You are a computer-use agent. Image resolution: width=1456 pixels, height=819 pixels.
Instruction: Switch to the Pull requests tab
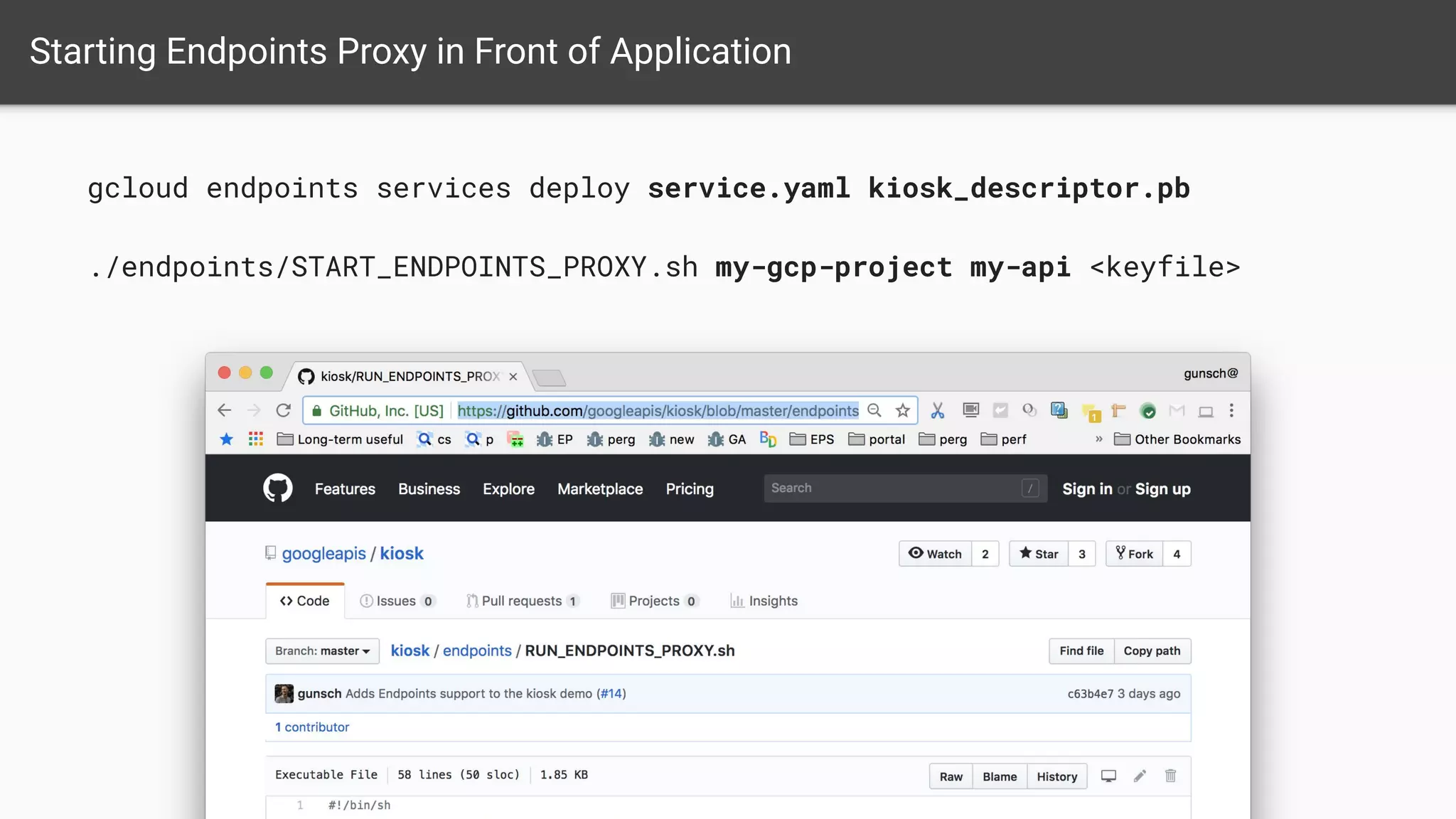(x=523, y=601)
